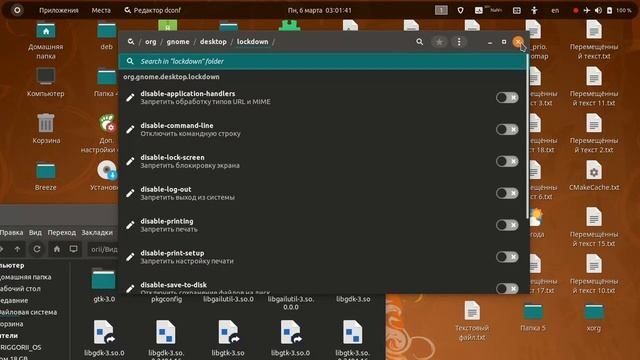Click pencil icon beside disable-log-out
Viewport: 640px width, 360px height.
[x=130, y=193]
